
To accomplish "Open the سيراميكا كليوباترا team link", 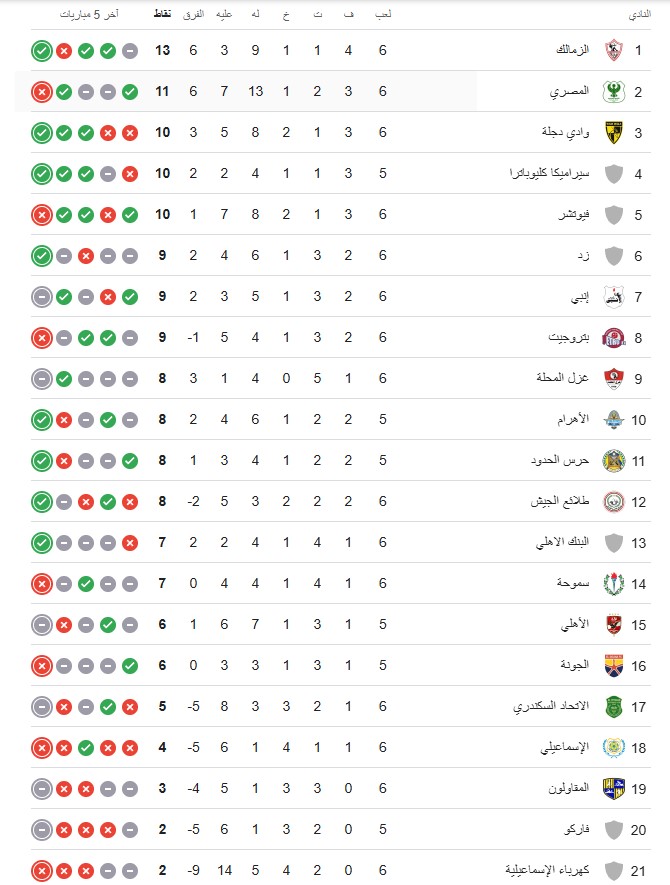I will click(549, 173).
